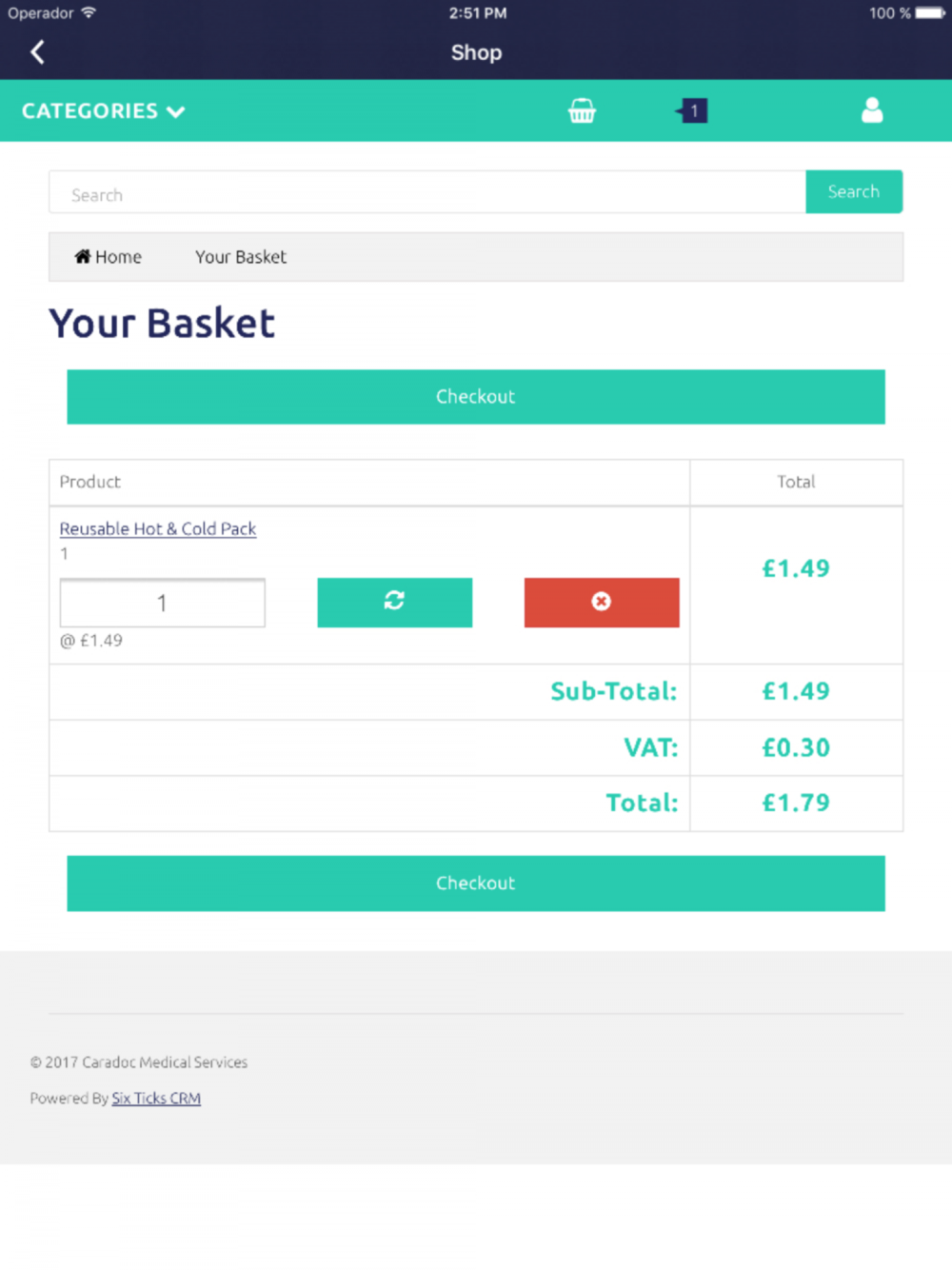Expand the Categories dropdown
The height and width of the screenshot is (1270, 952).
point(103,110)
